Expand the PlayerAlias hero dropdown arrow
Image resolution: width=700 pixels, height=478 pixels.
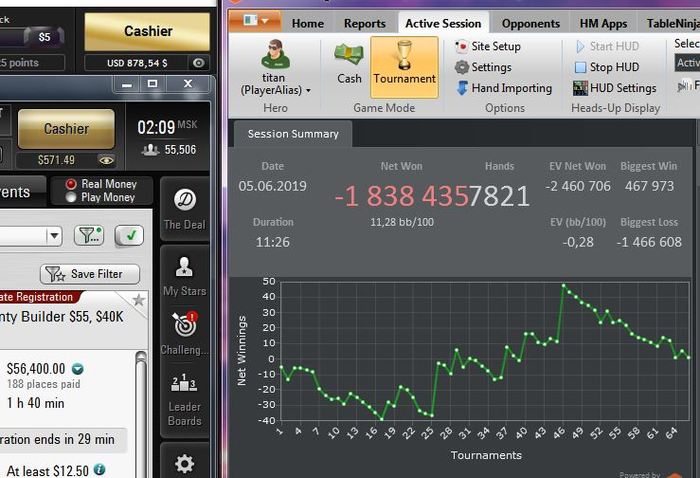308,91
